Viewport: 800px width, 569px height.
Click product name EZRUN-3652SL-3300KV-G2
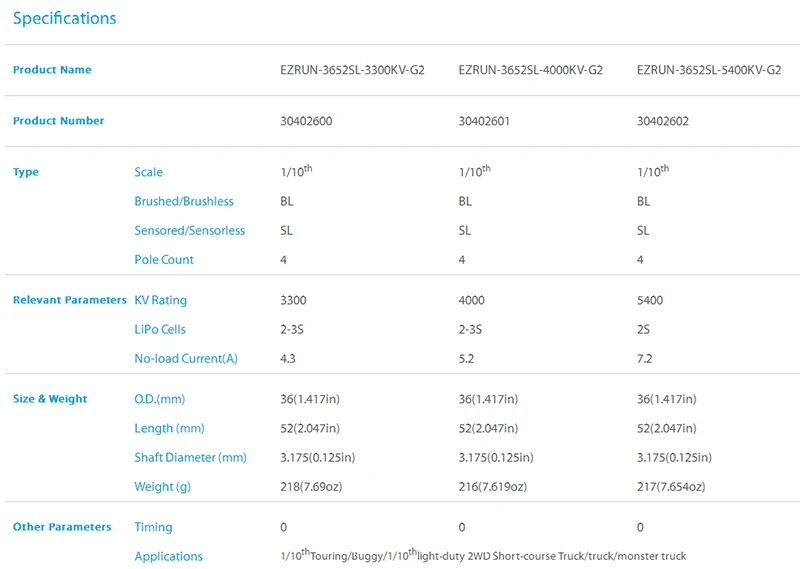tap(352, 70)
